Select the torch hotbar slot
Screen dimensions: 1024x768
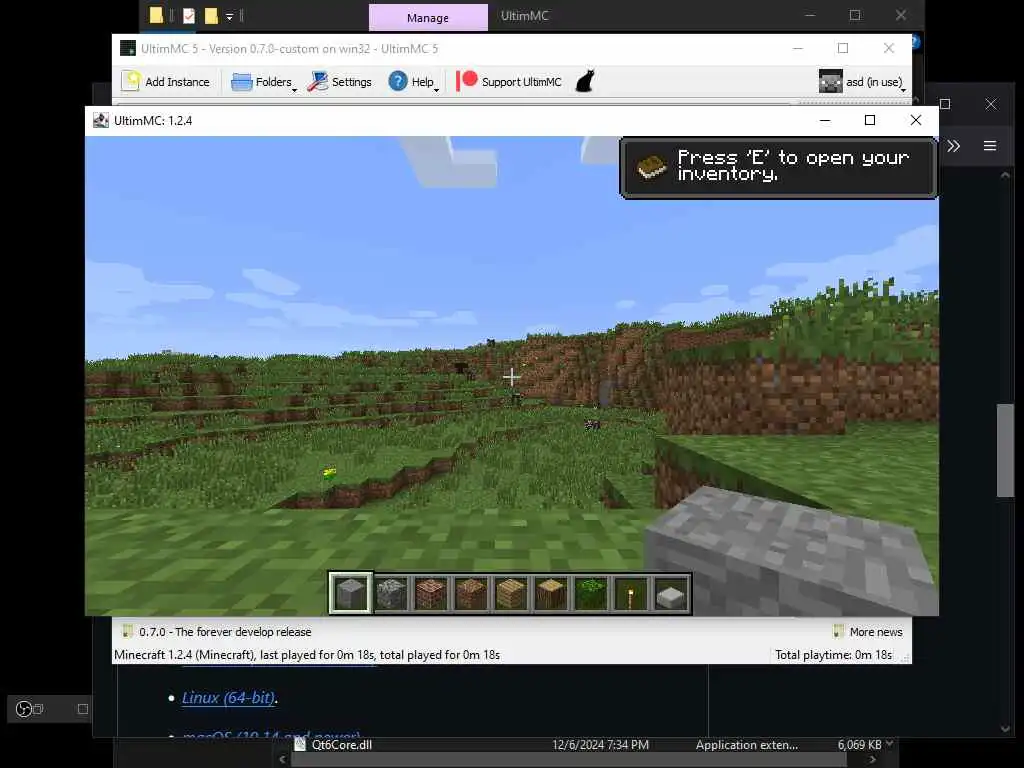[x=631, y=594]
